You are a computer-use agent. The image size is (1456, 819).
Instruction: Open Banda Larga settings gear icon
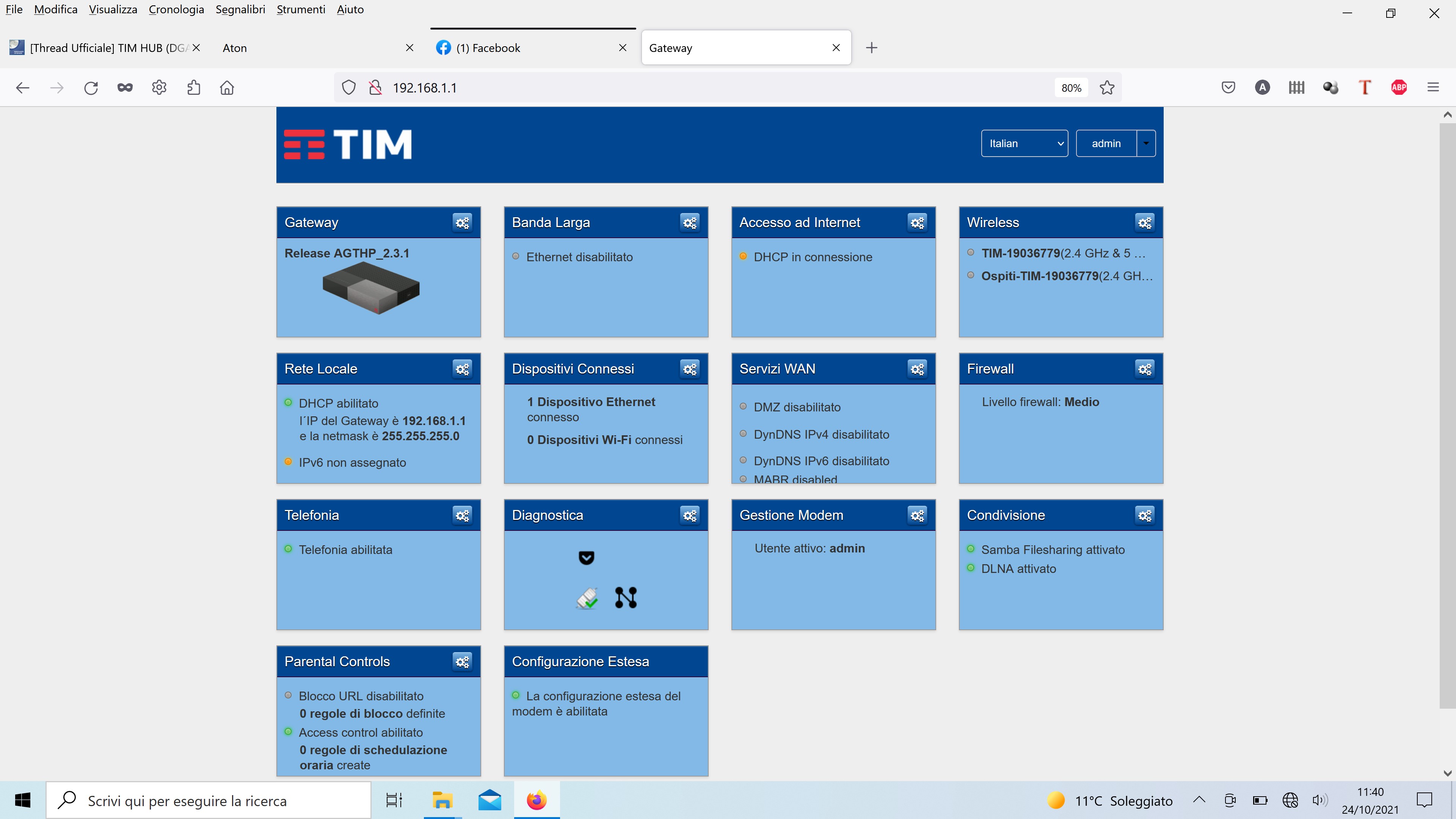(690, 223)
